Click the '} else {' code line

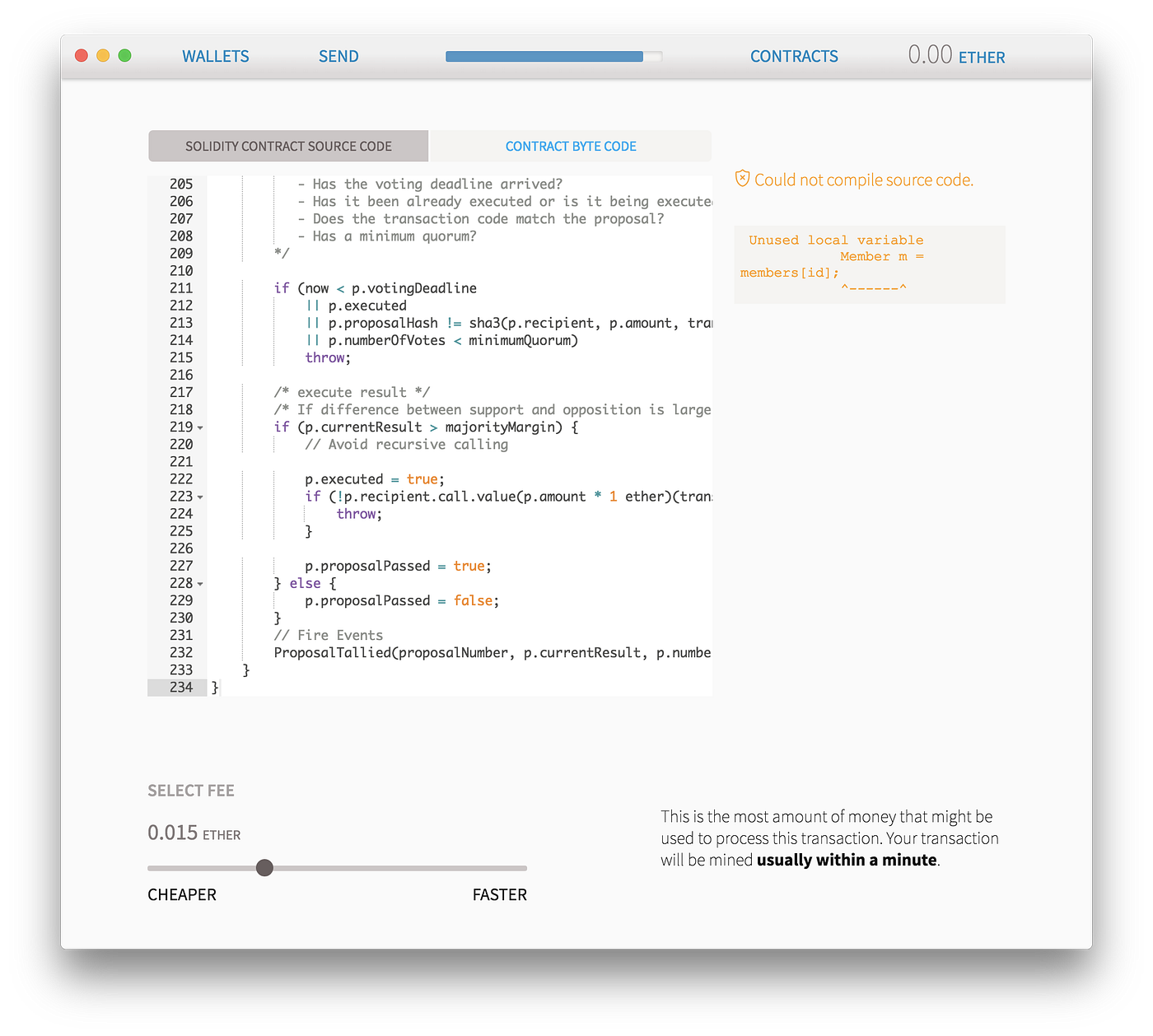pyautogui.click(x=305, y=584)
